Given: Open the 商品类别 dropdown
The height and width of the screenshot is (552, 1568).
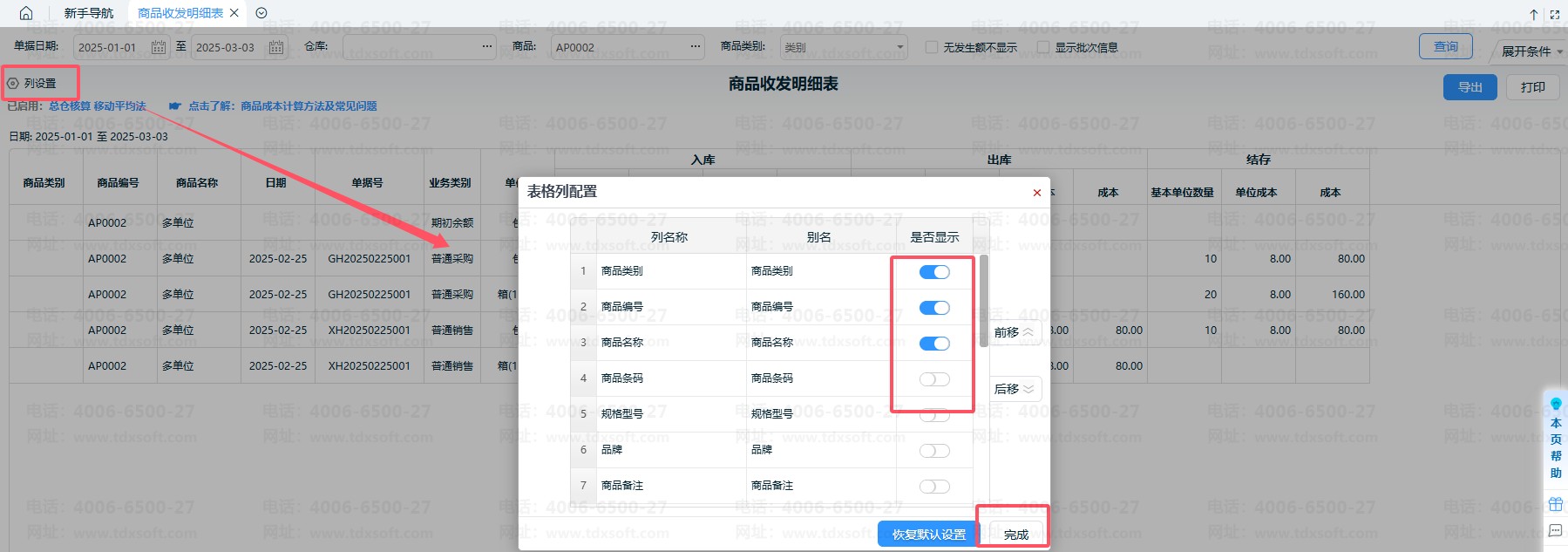Looking at the screenshot, I should point(842,47).
